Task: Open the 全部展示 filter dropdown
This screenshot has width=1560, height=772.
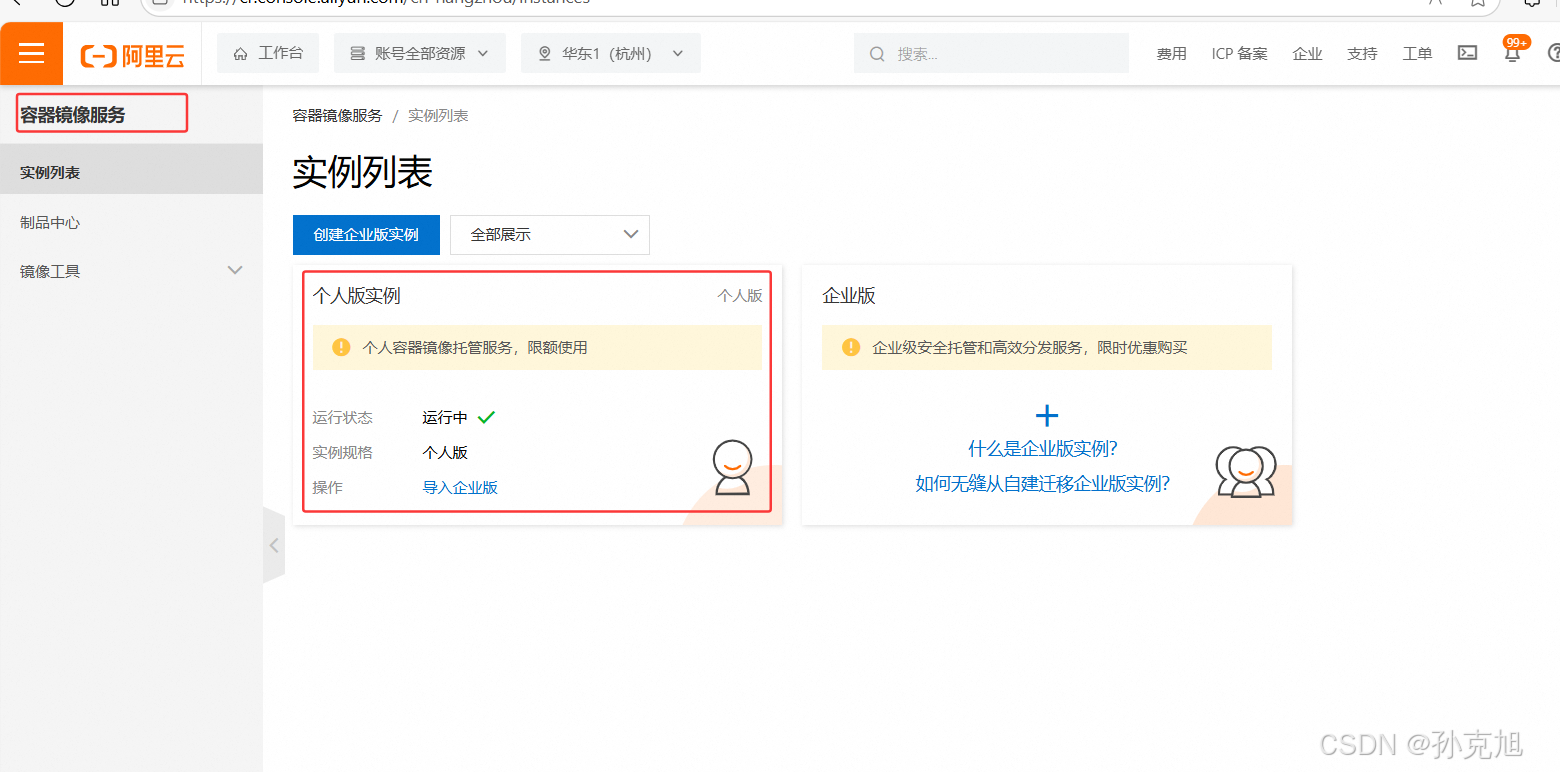Action: tap(550, 235)
